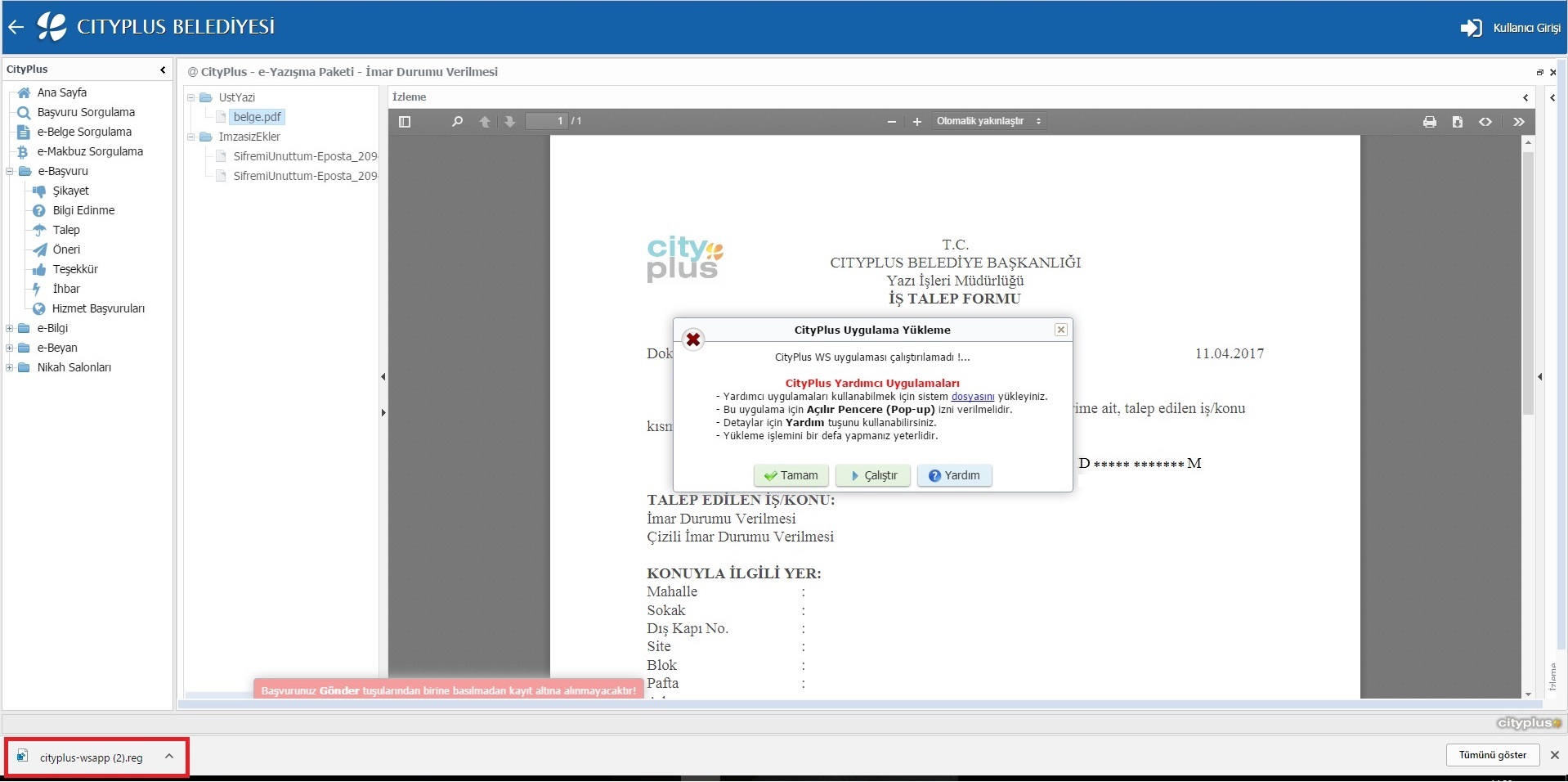This screenshot has width=1568, height=782.
Task: Collapse the ImzasizEkler folder
Action: click(191, 137)
